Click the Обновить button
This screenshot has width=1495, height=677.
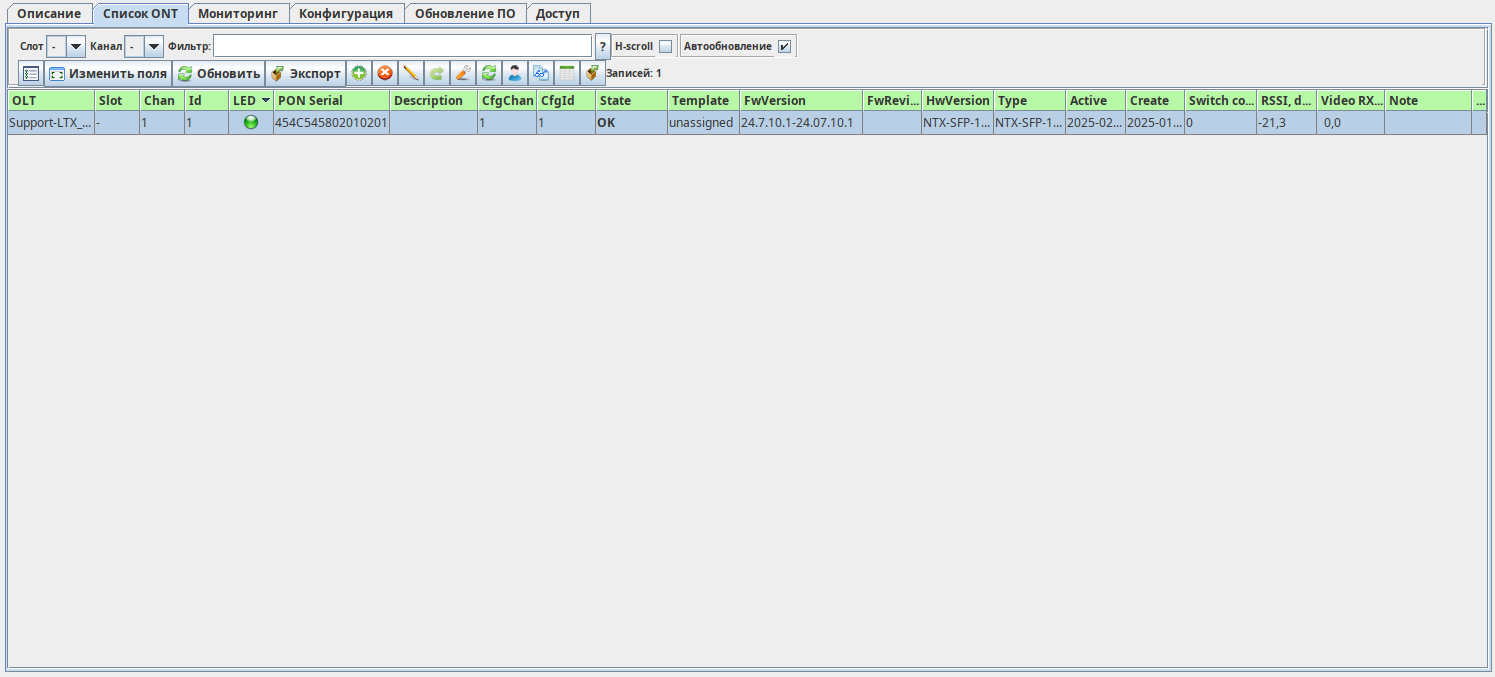click(x=218, y=73)
